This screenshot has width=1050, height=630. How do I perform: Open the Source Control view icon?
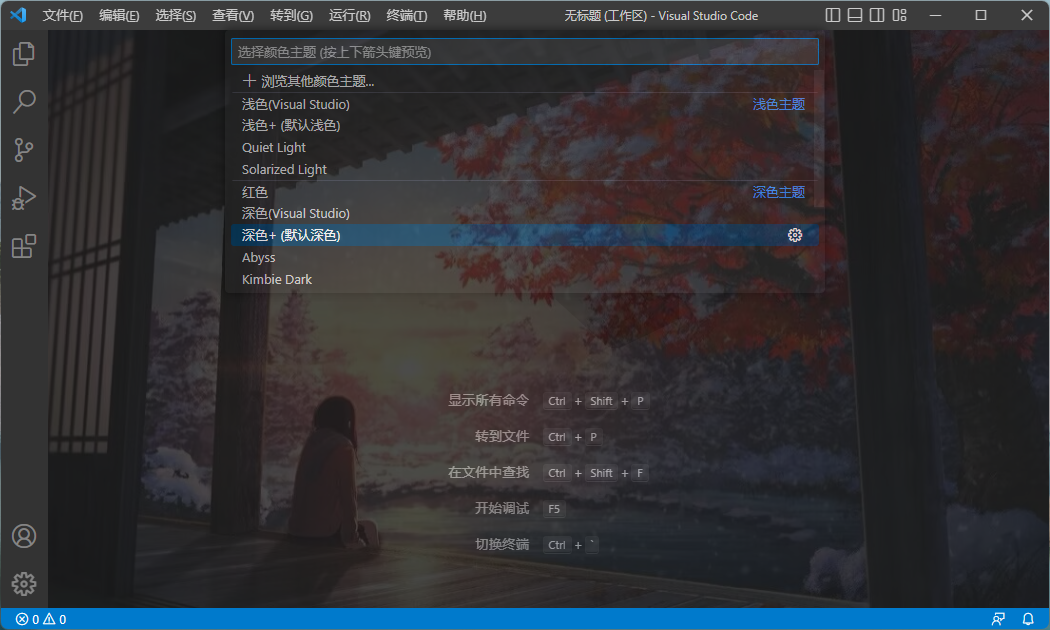click(x=23, y=150)
